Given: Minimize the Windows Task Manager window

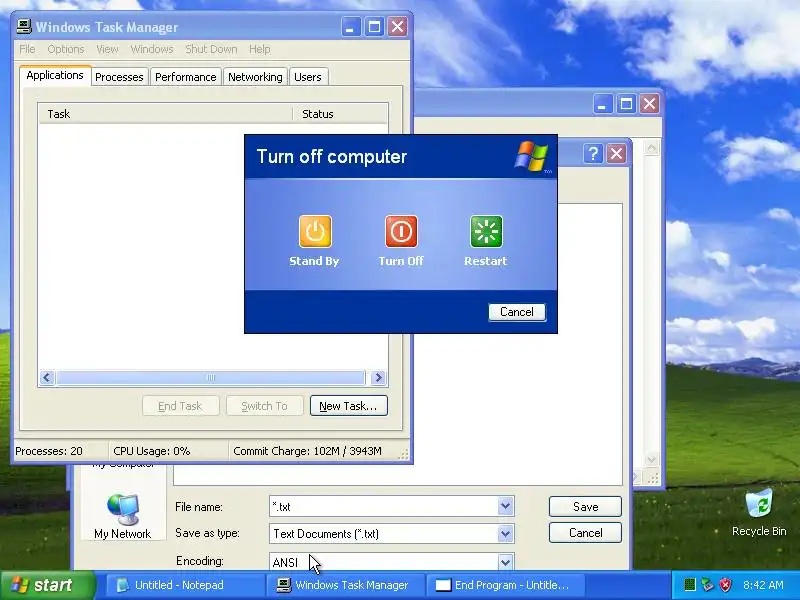Looking at the screenshot, I should point(351,27).
